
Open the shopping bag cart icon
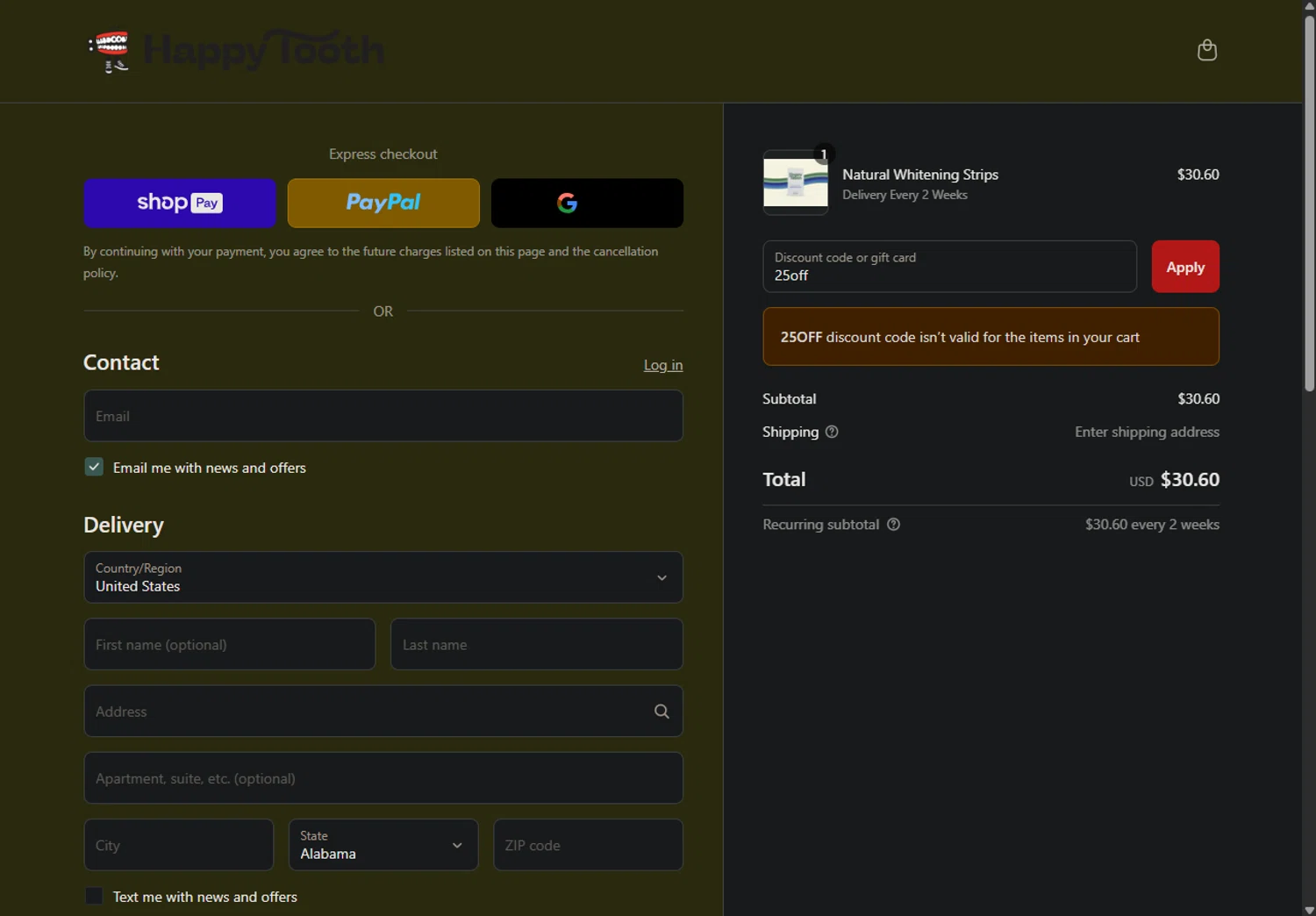coord(1207,50)
